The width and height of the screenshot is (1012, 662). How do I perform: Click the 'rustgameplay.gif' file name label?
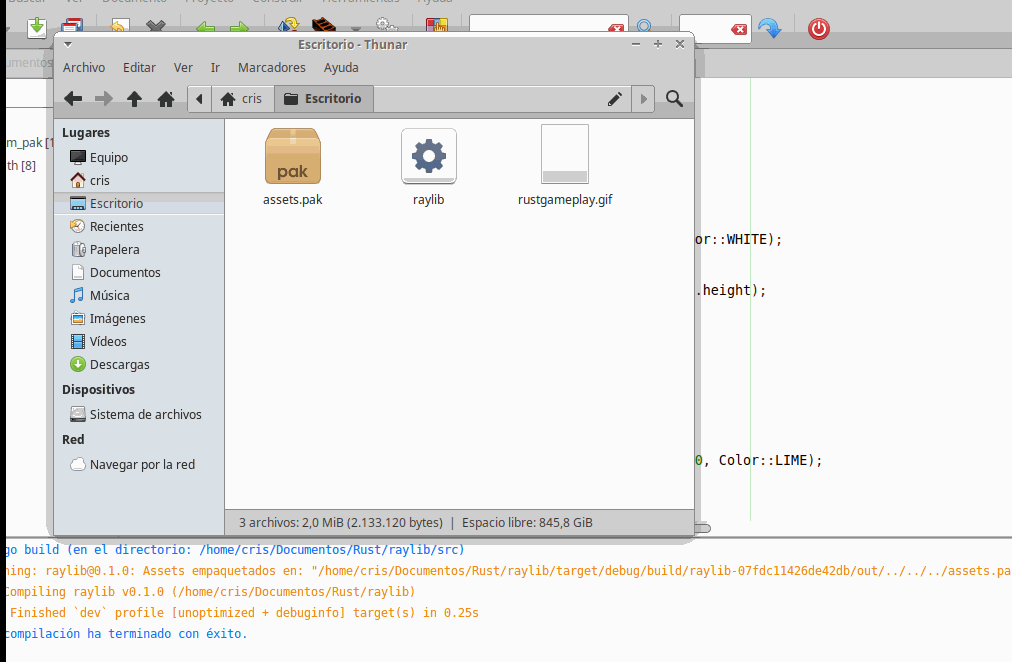[565, 200]
